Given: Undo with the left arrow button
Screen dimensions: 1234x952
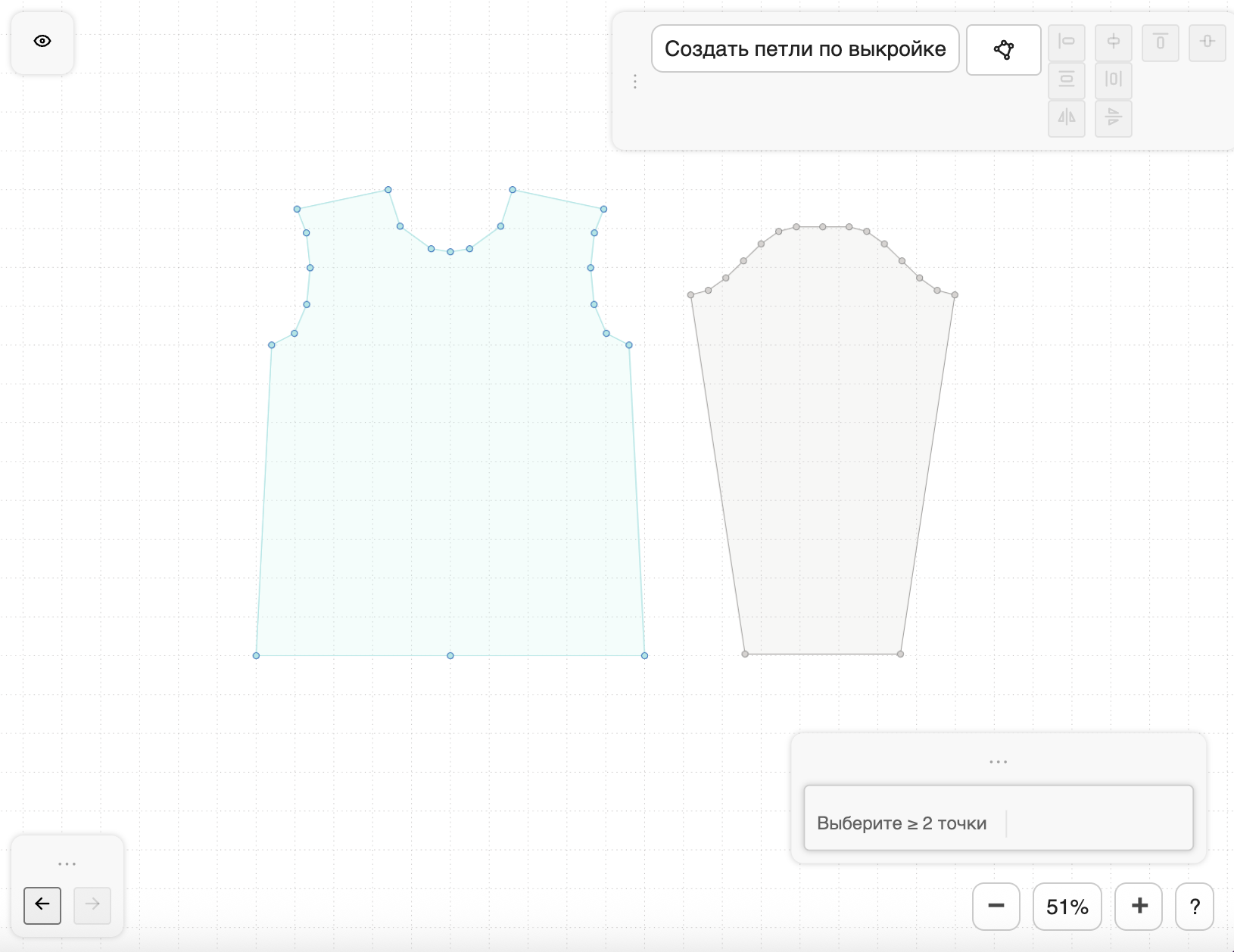Looking at the screenshot, I should tap(42, 904).
